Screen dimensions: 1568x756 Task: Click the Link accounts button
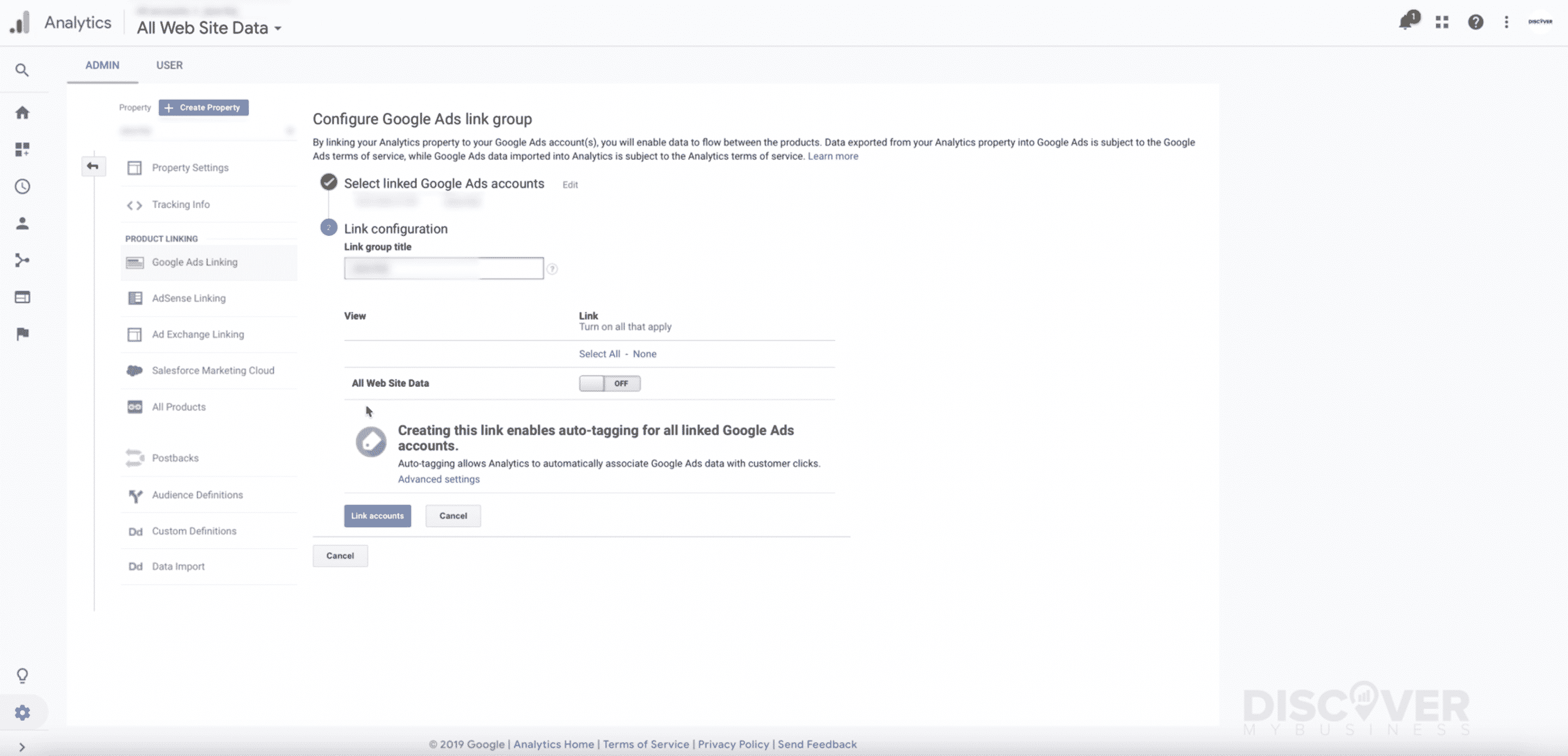pyautogui.click(x=377, y=516)
